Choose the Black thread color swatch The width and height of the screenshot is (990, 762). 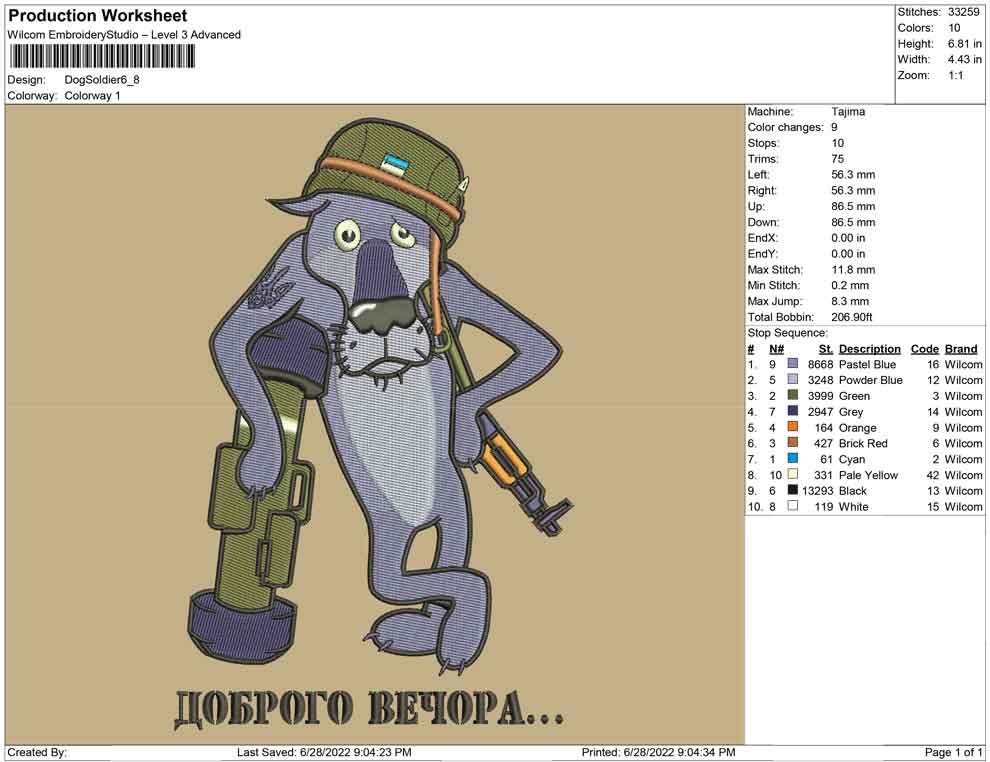click(793, 491)
